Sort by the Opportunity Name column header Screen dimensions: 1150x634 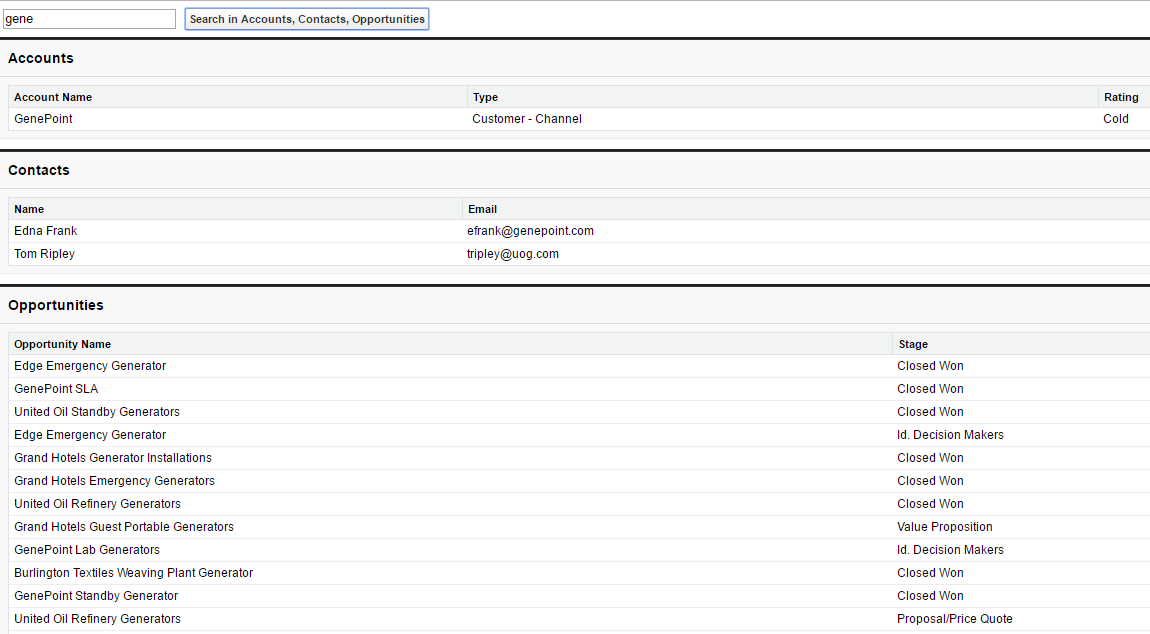62,344
